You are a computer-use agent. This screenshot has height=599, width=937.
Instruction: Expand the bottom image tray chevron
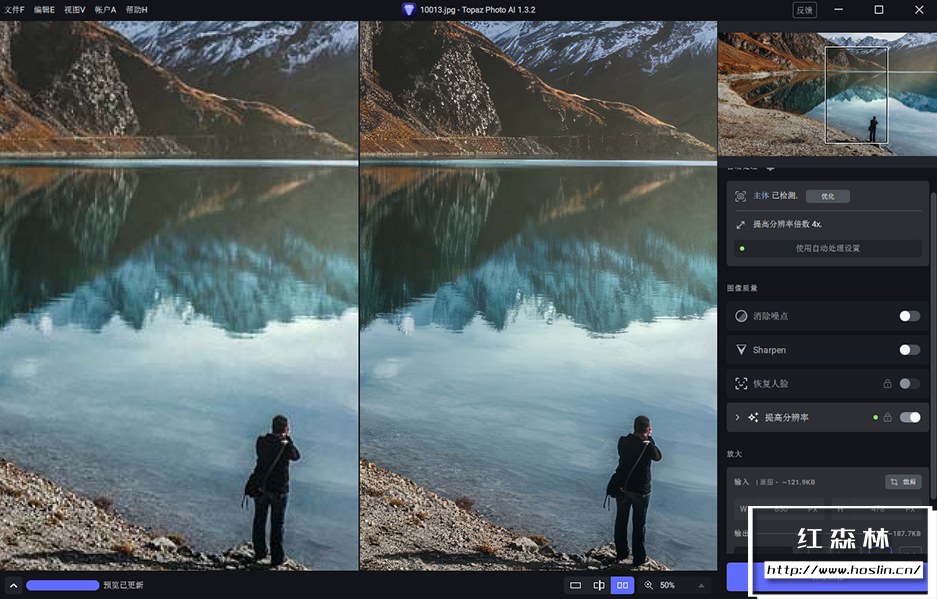(x=13, y=585)
